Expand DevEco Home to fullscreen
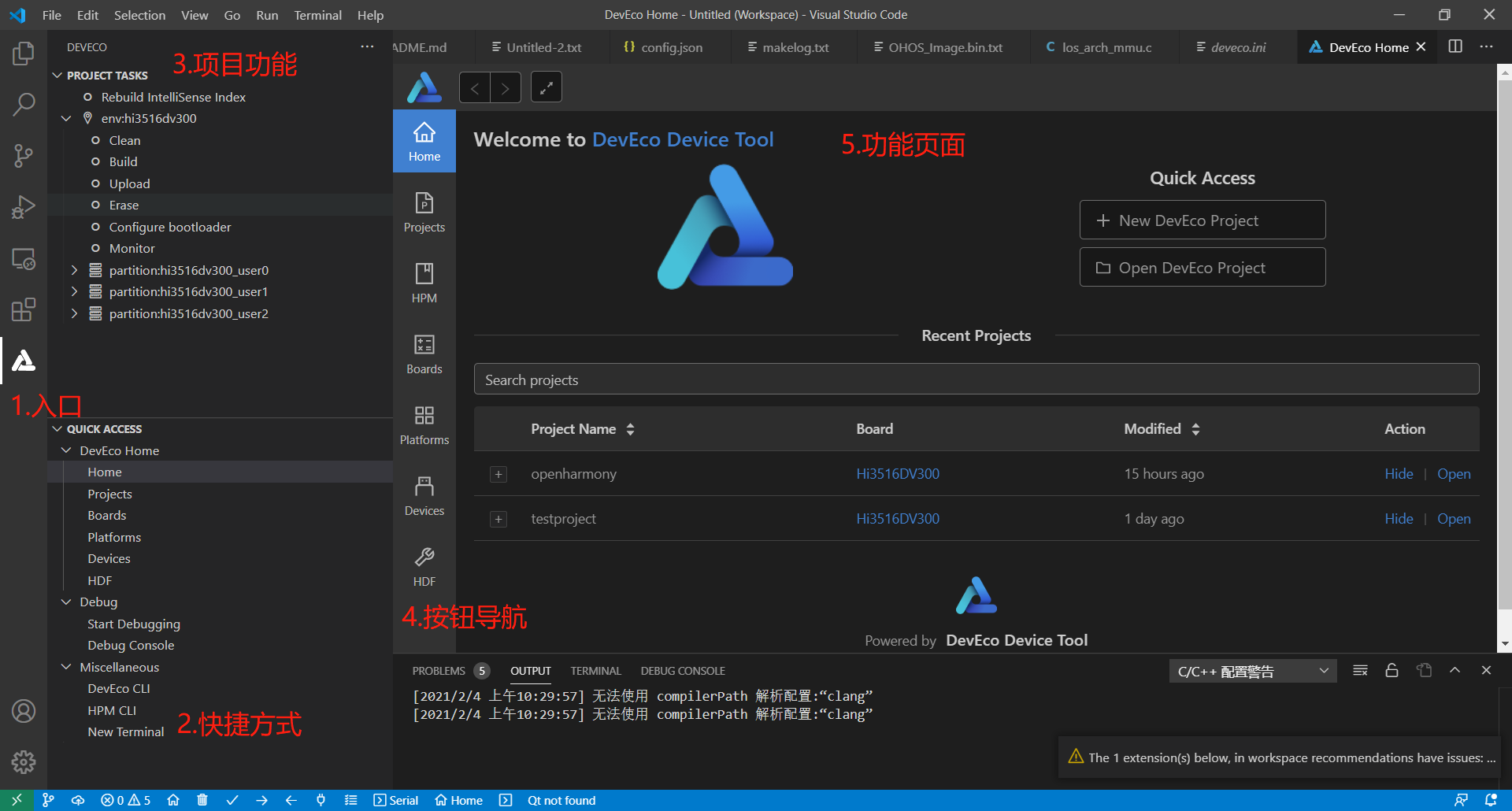Viewport: 1512px width, 811px height. [547, 87]
